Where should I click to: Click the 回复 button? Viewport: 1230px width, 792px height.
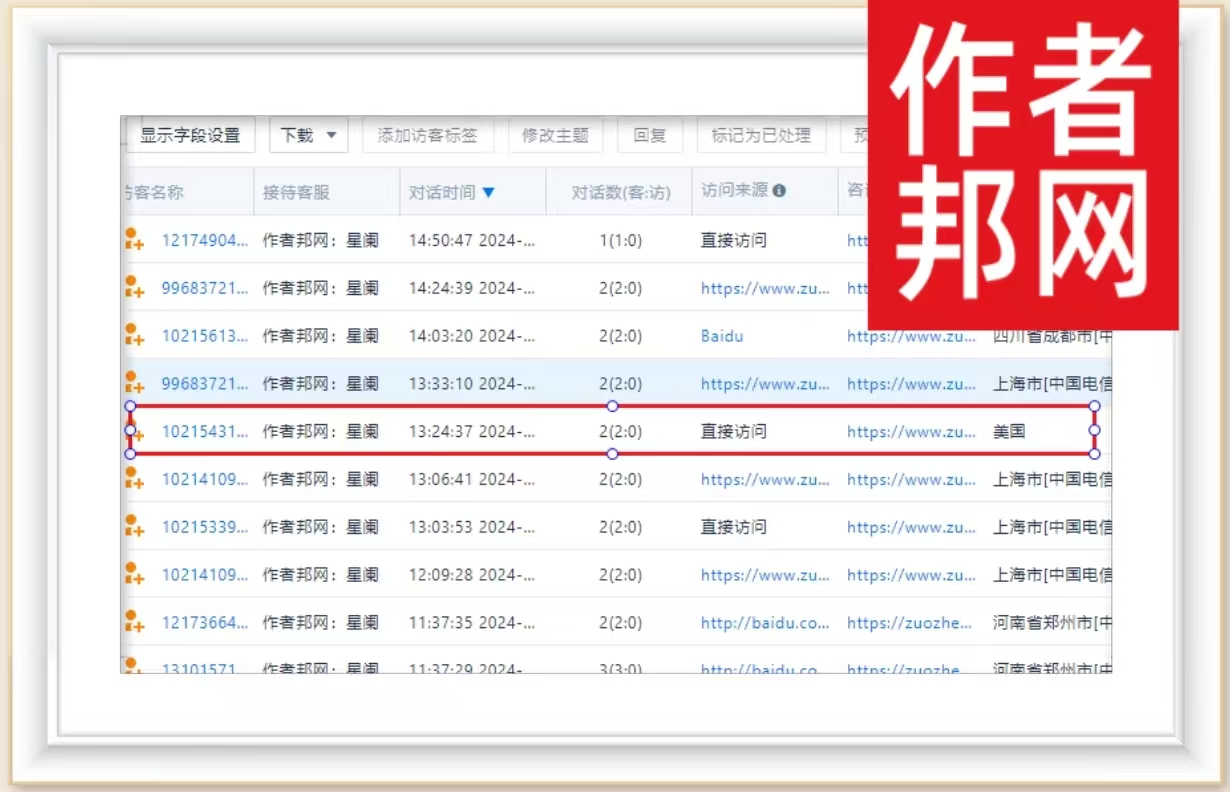[649, 136]
